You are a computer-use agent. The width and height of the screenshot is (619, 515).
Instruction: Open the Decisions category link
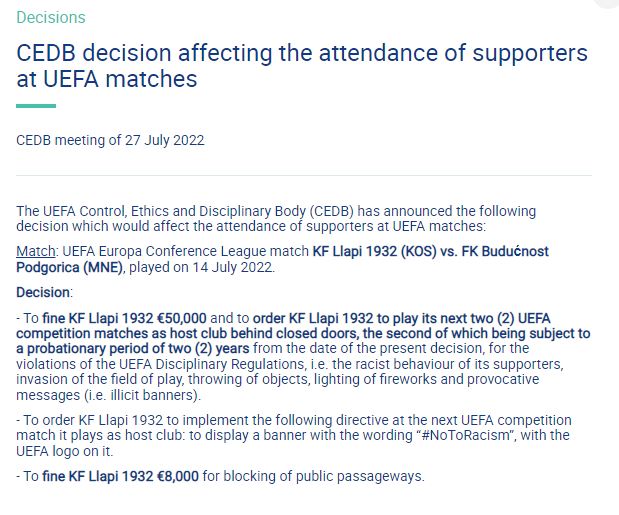(51, 17)
